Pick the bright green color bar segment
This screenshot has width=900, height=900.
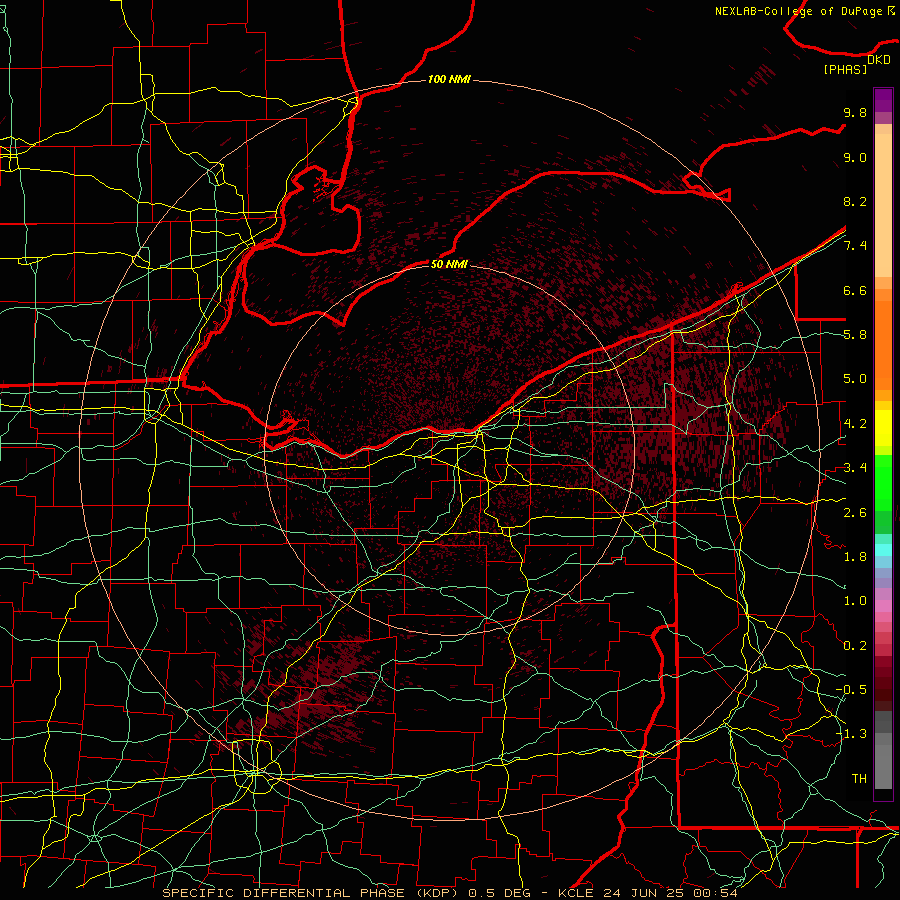883,483
